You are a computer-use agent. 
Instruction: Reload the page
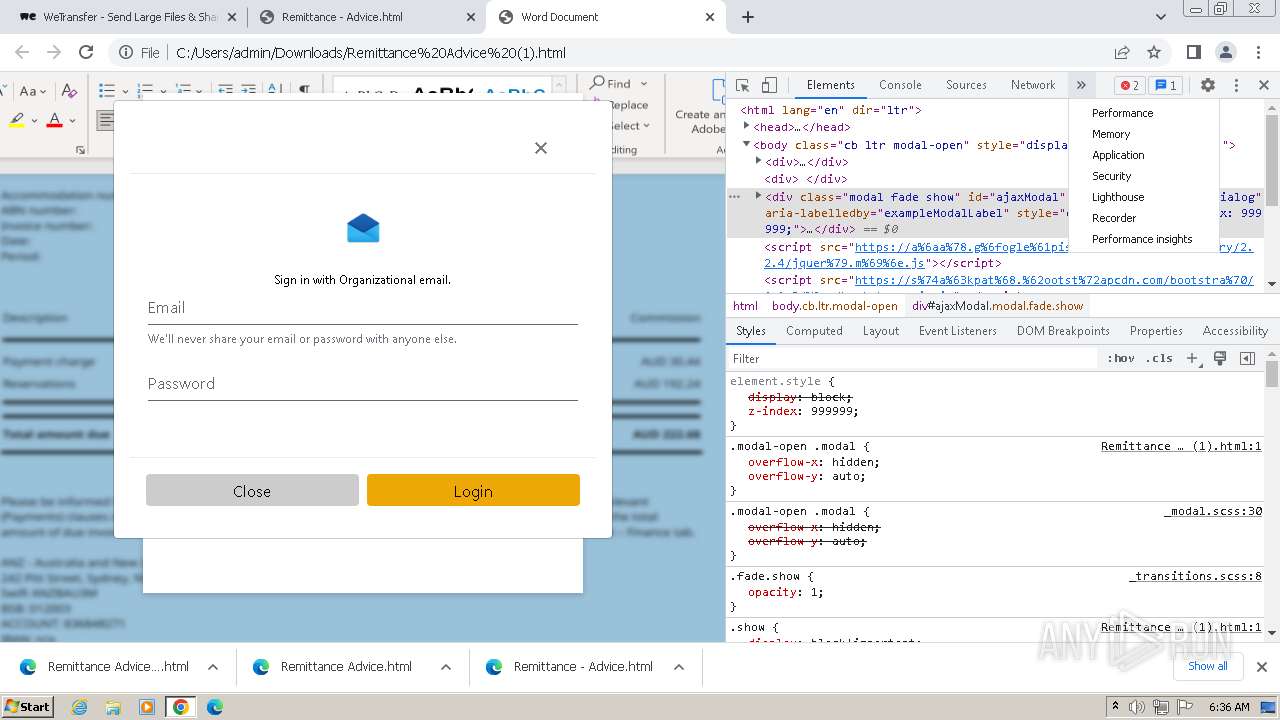click(x=86, y=52)
